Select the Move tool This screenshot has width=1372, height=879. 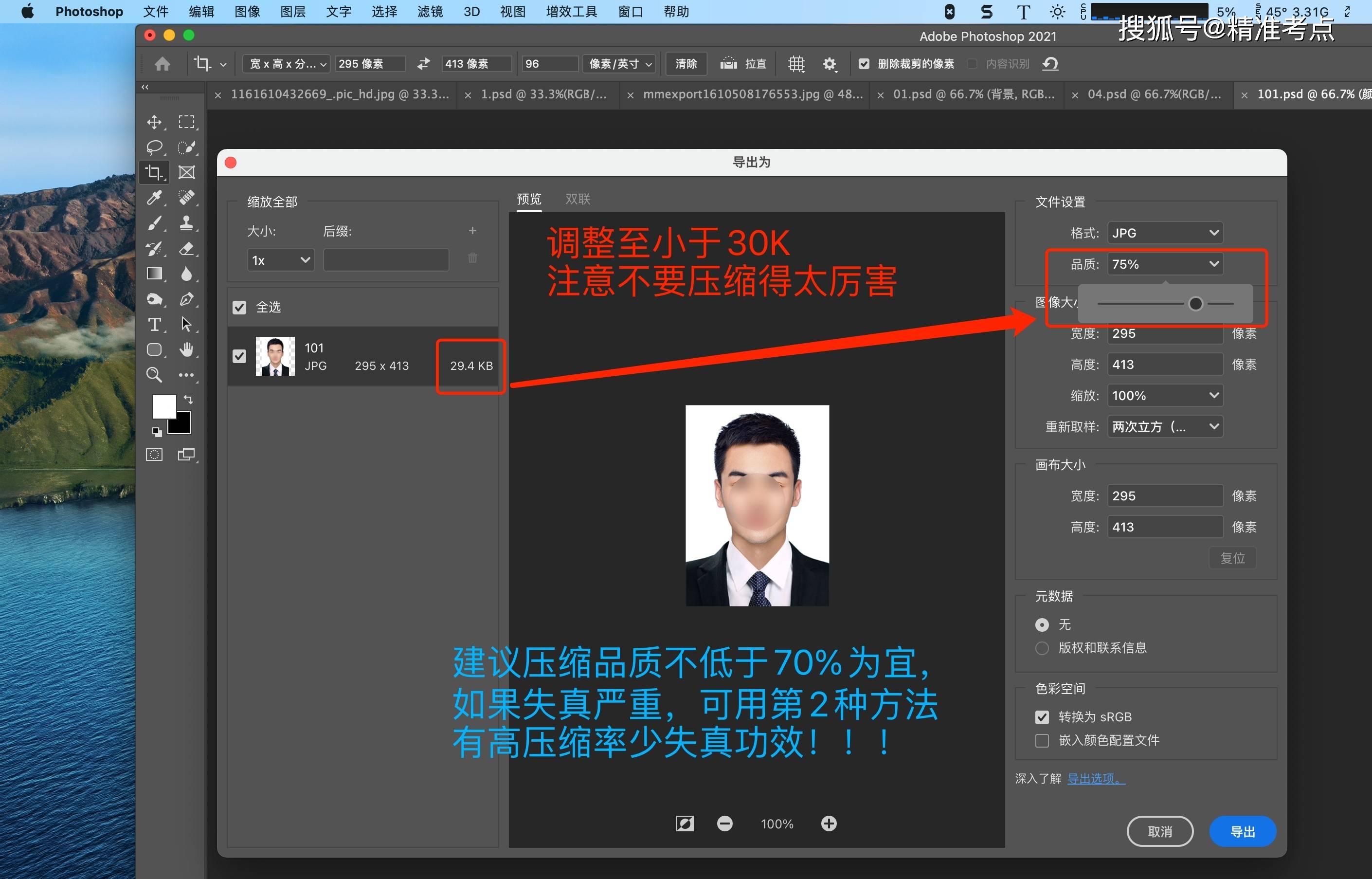click(154, 122)
